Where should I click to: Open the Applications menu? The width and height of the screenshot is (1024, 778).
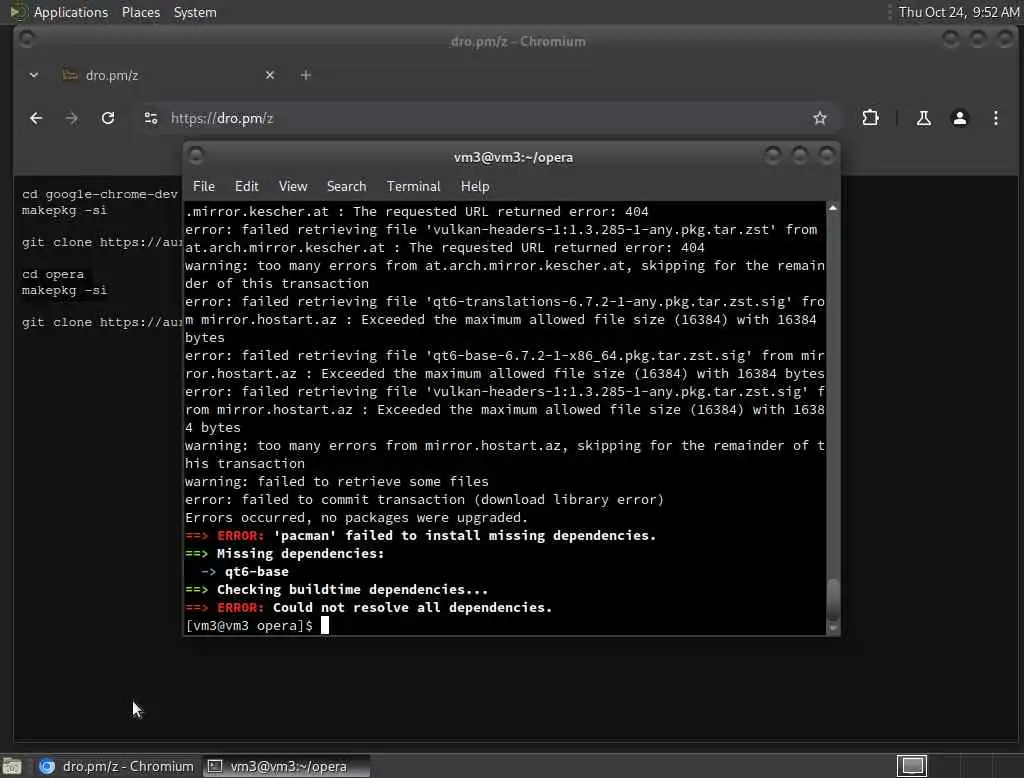71,12
